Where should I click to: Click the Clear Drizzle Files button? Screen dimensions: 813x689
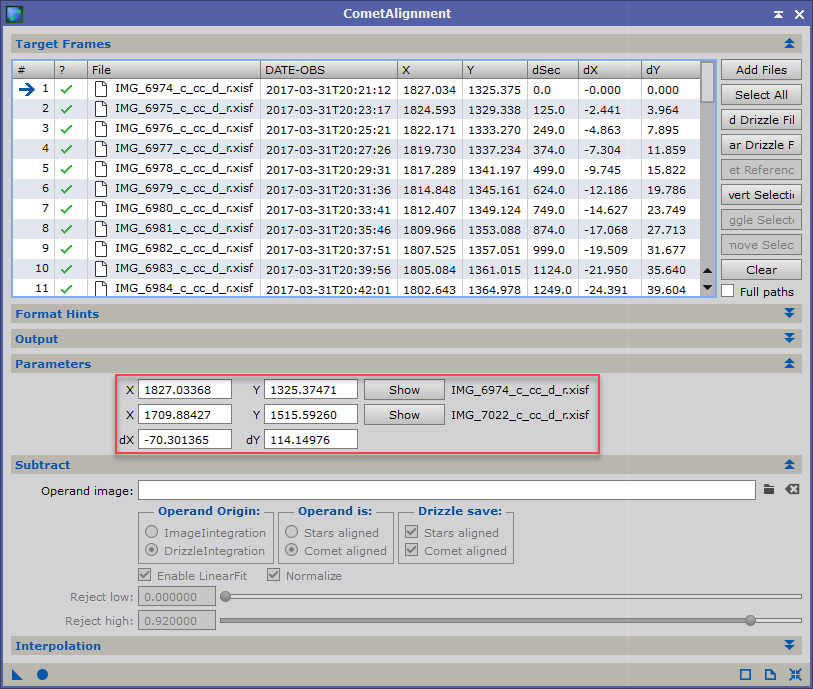pos(761,145)
